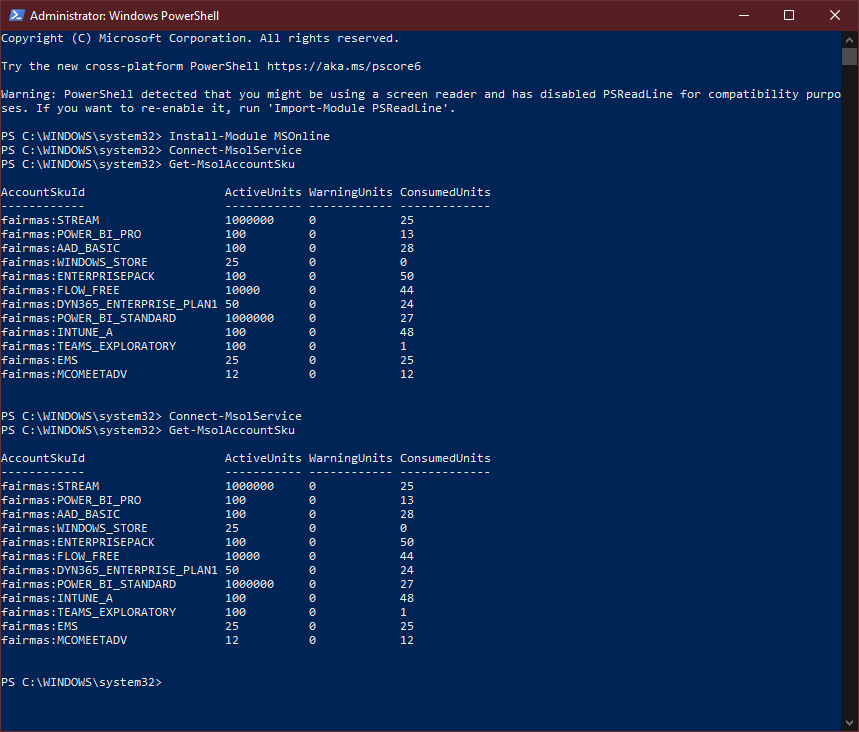Image resolution: width=859 pixels, height=732 pixels.
Task: Click fairmas:DYN365_ENTERPRISE_PLAN1 in the second table
Action: click(x=110, y=570)
